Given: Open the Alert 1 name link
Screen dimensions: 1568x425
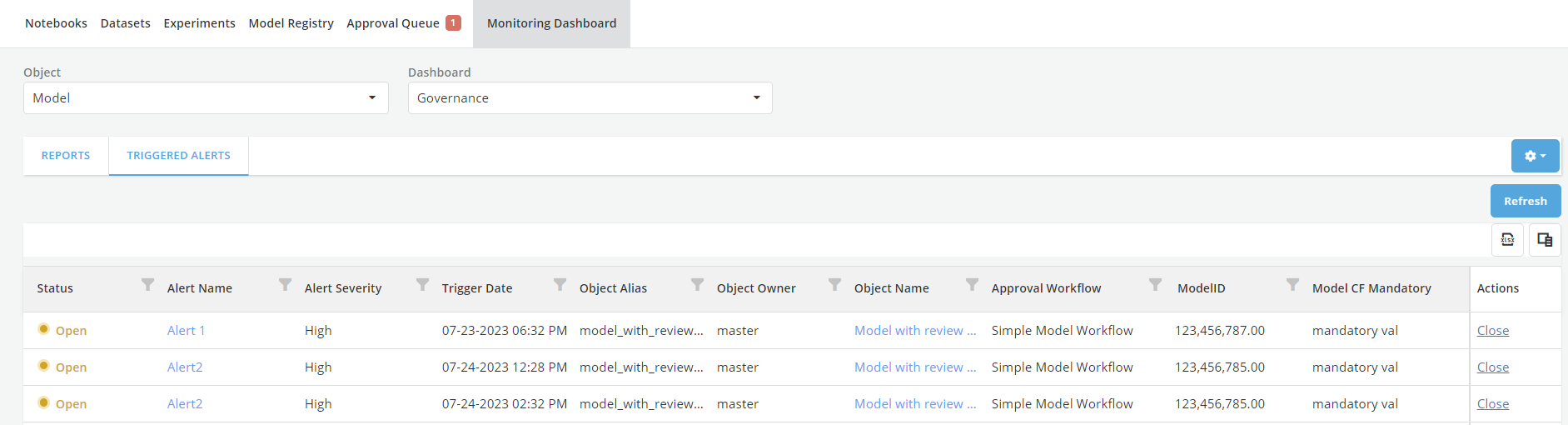Looking at the screenshot, I should (186, 331).
